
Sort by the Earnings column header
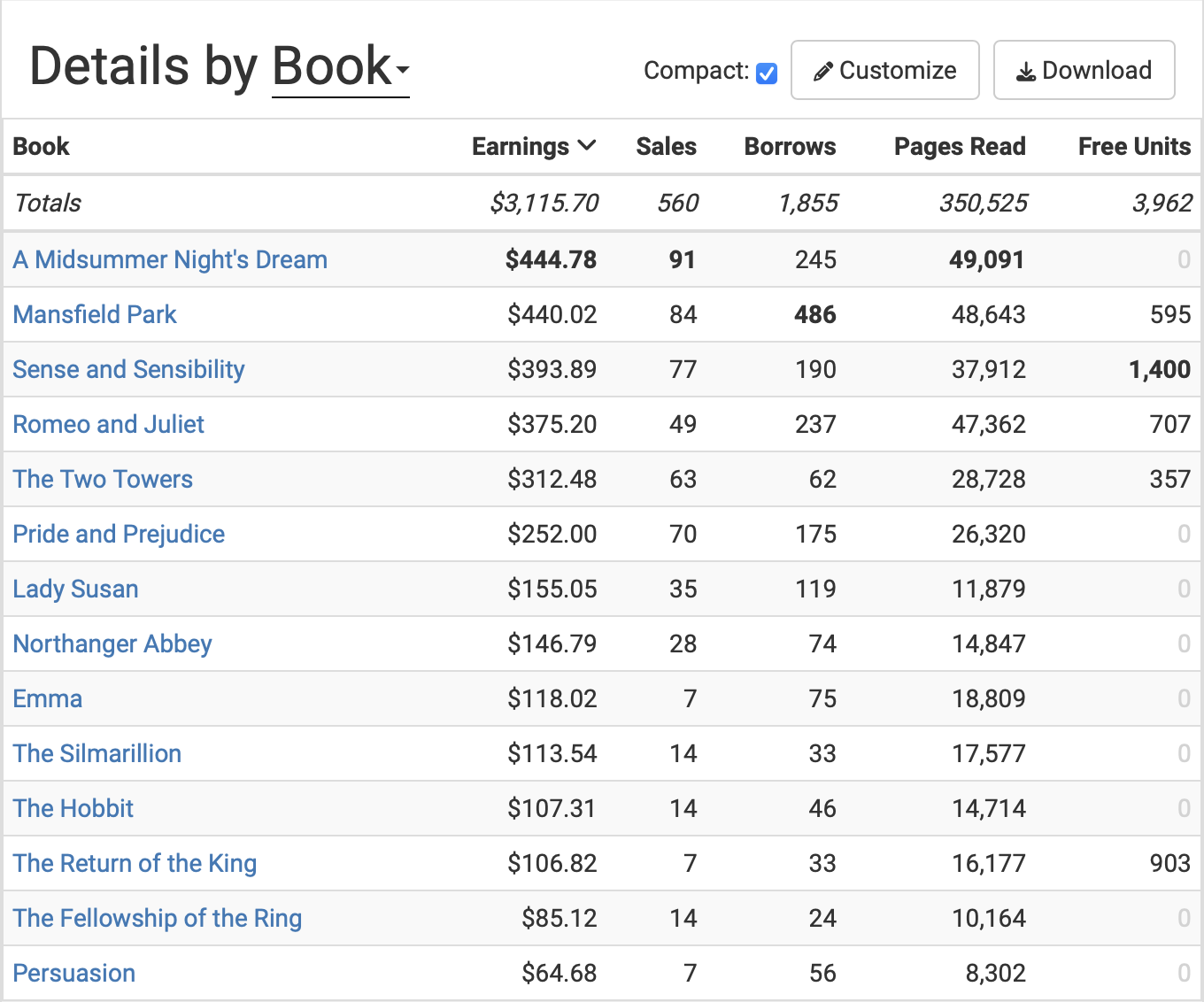click(534, 146)
